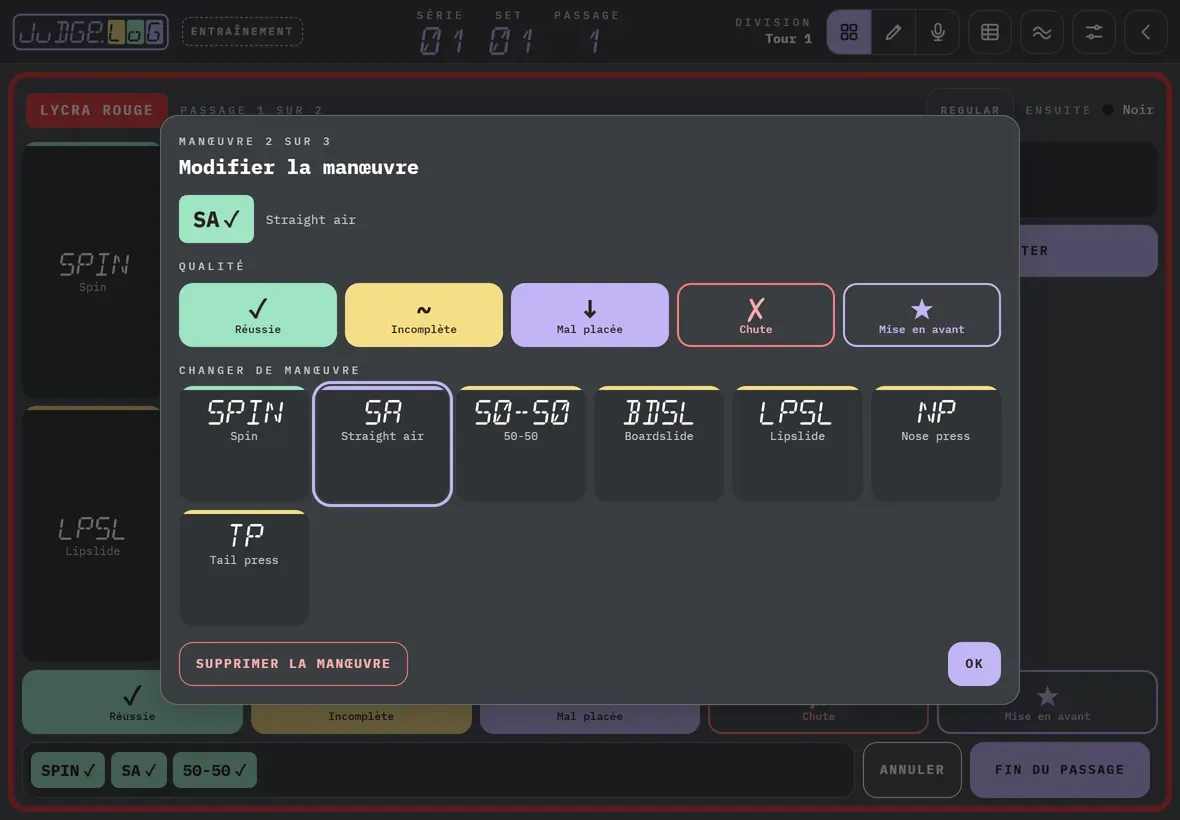Switch maneuver to Tail press
1180x820 pixels.
pyautogui.click(x=244, y=568)
